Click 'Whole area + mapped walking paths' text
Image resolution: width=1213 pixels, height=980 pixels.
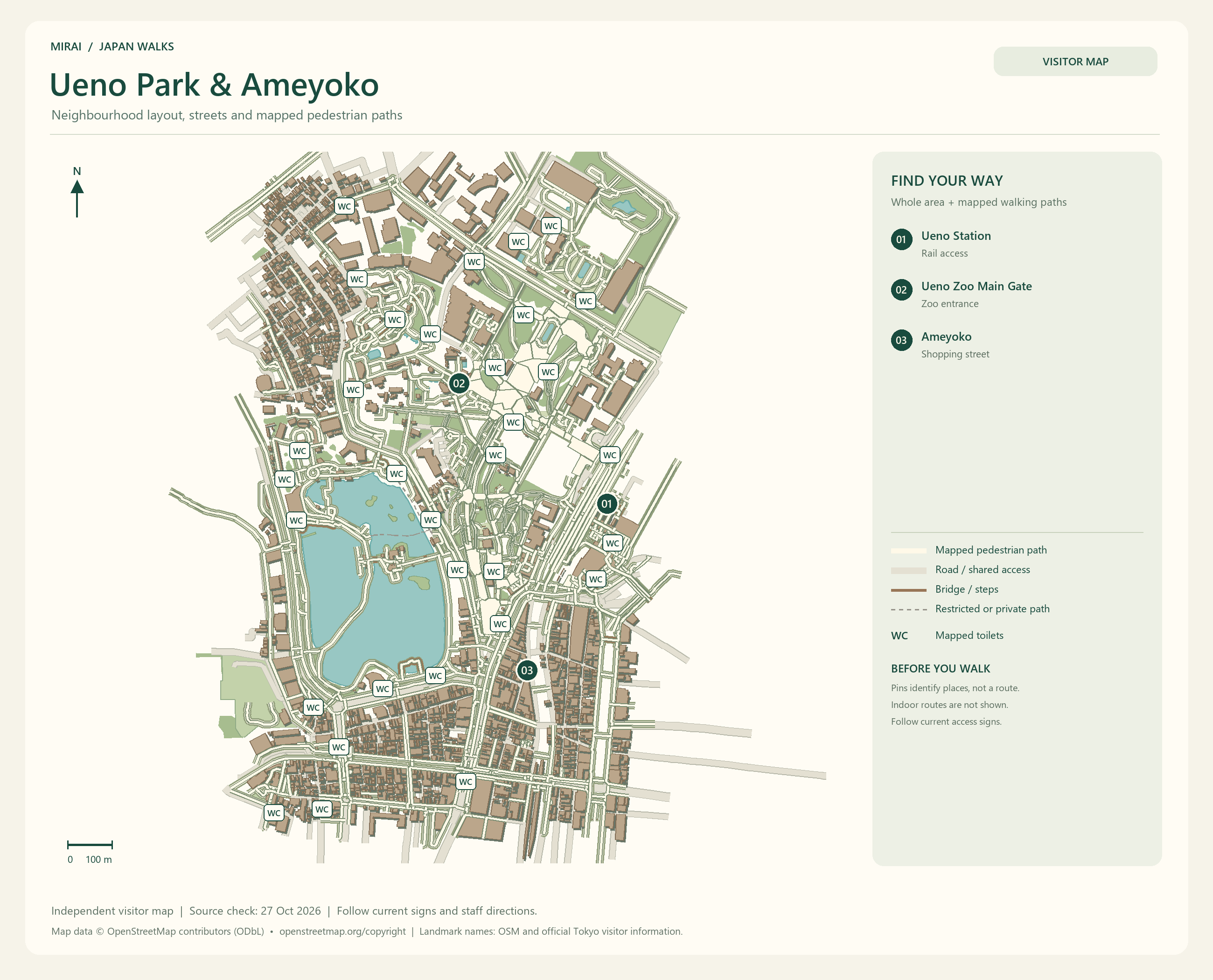(x=978, y=202)
